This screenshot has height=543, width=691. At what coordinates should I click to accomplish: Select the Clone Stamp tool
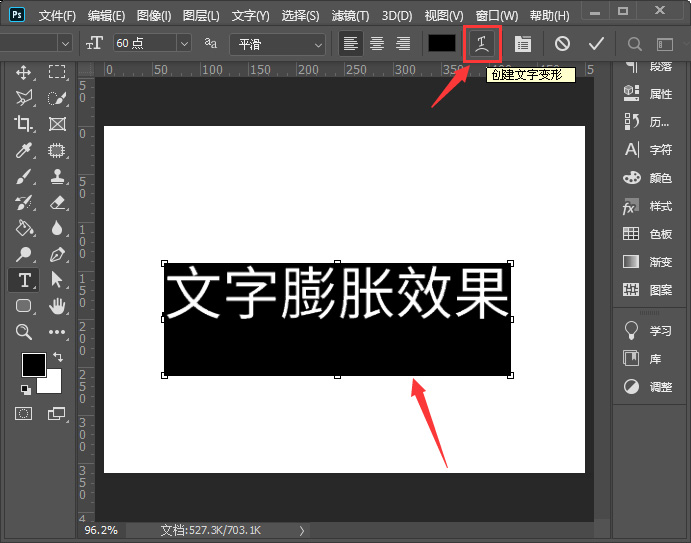tap(57, 177)
